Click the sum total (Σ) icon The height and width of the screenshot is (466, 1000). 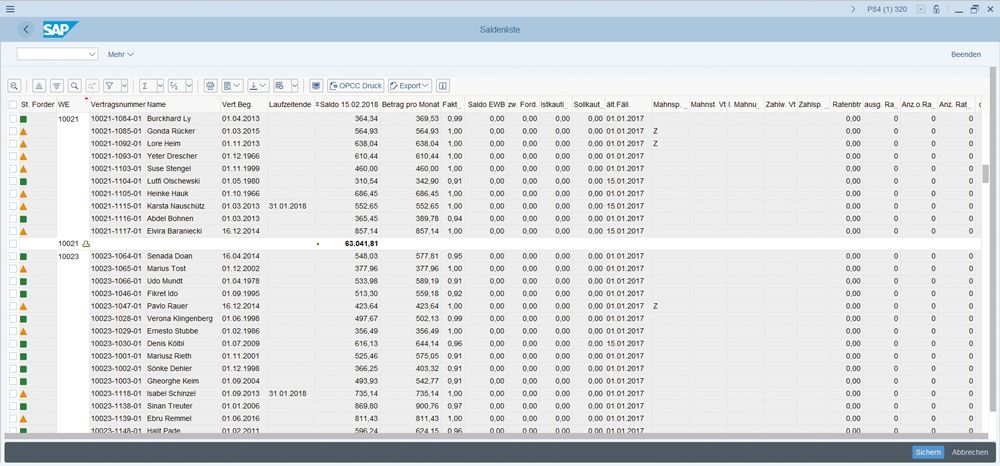146,86
